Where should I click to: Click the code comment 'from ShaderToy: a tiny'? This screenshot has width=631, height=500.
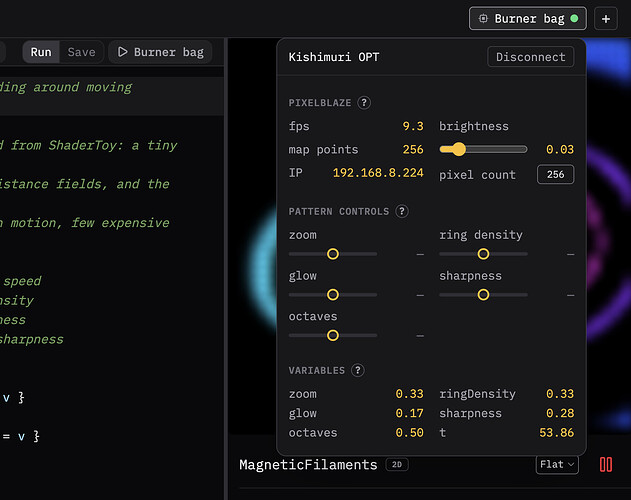[94, 145]
